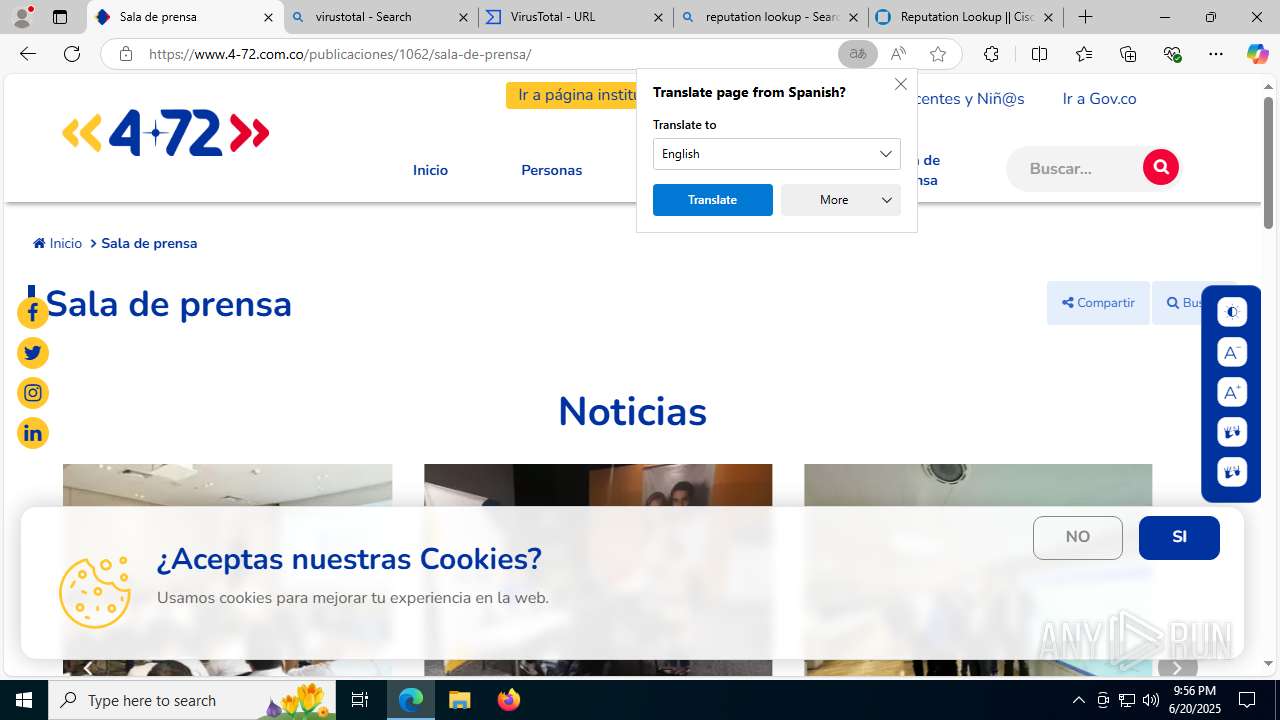The width and height of the screenshot is (1280, 720).
Task: Open the tab actions menu icon
Action: 60,17
